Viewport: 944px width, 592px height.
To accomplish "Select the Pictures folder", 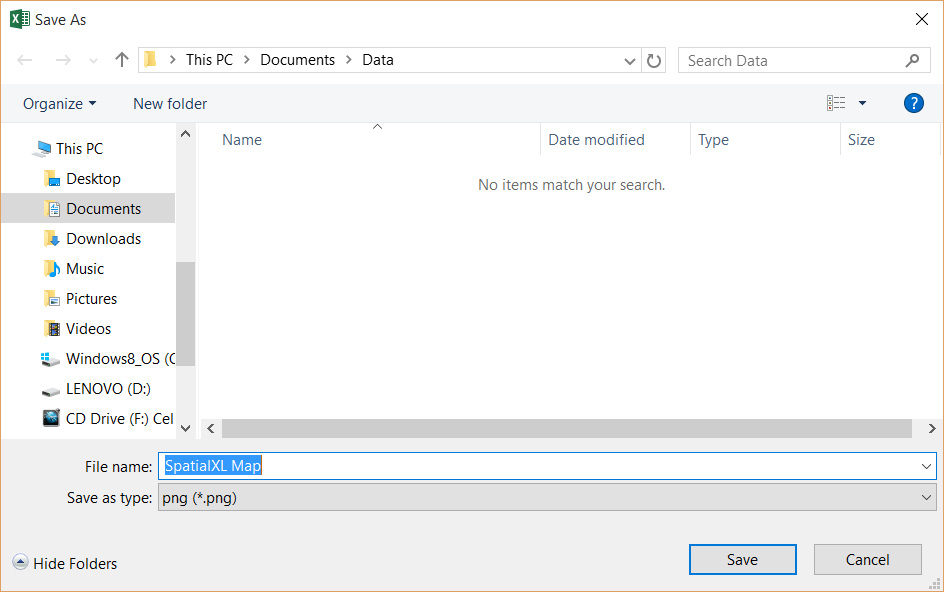I will point(91,298).
